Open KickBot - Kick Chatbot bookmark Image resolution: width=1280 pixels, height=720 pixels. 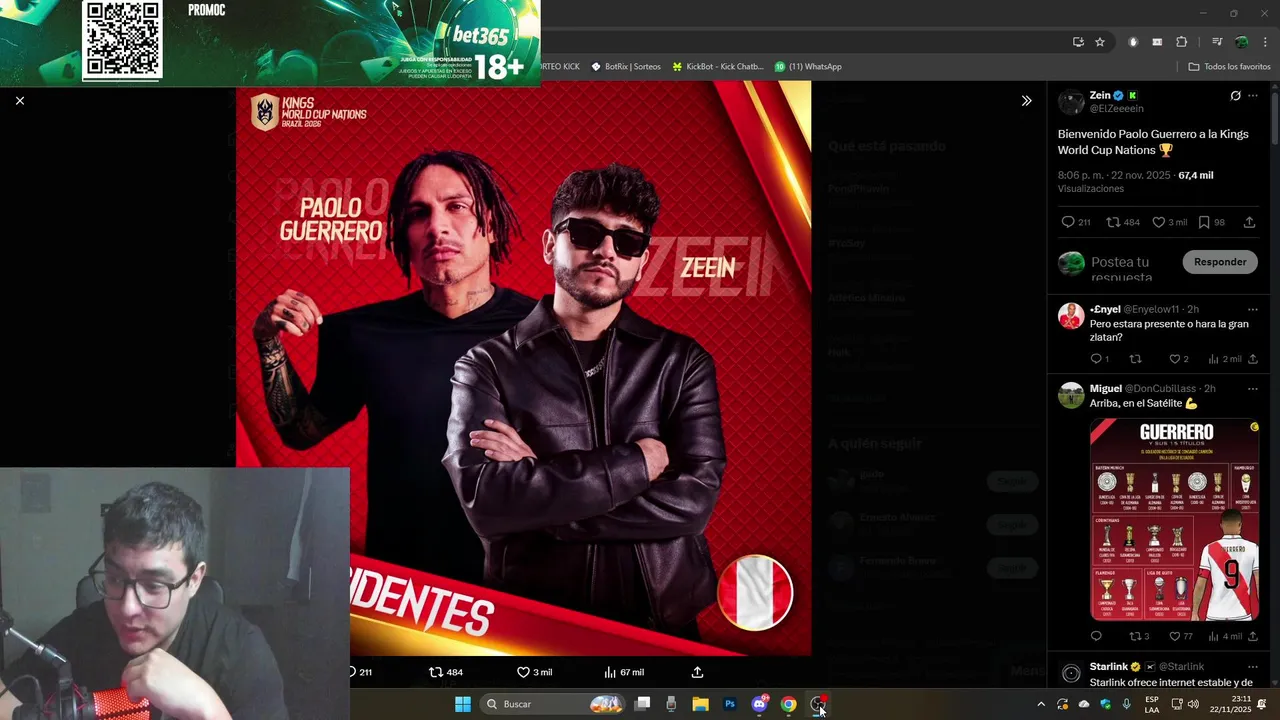pyautogui.click(x=718, y=66)
